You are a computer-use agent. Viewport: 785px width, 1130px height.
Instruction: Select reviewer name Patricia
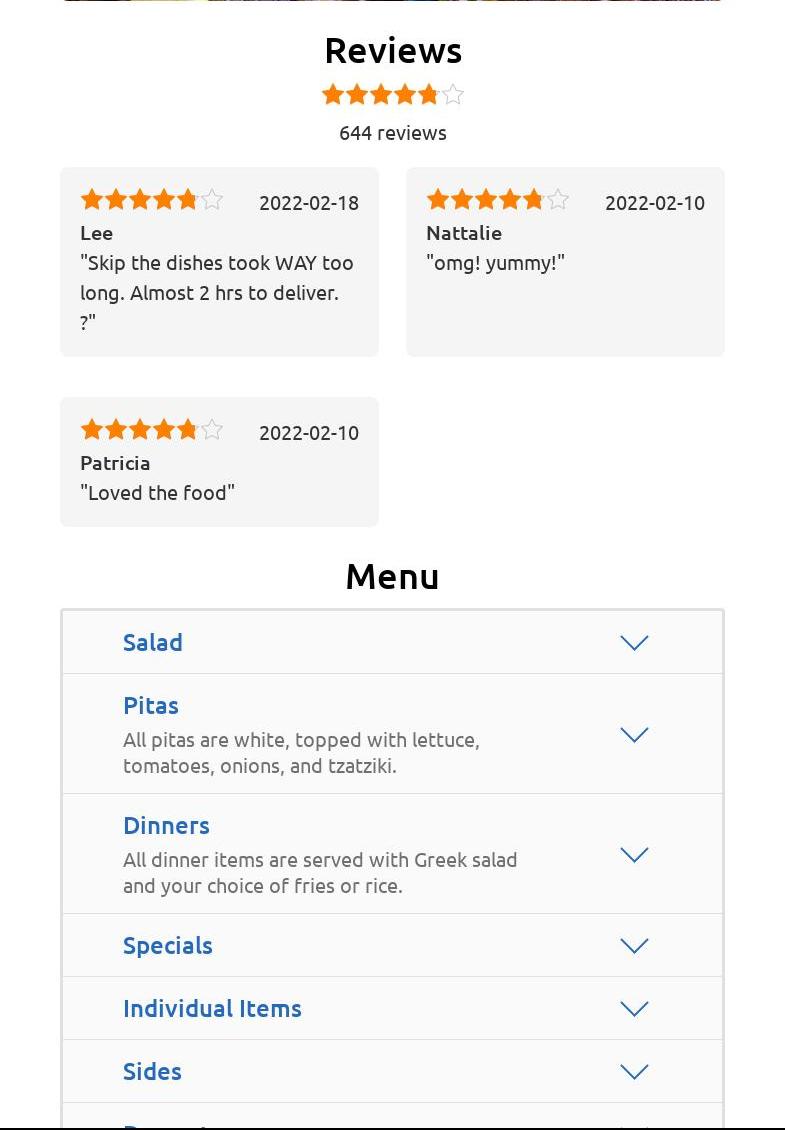click(x=115, y=463)
